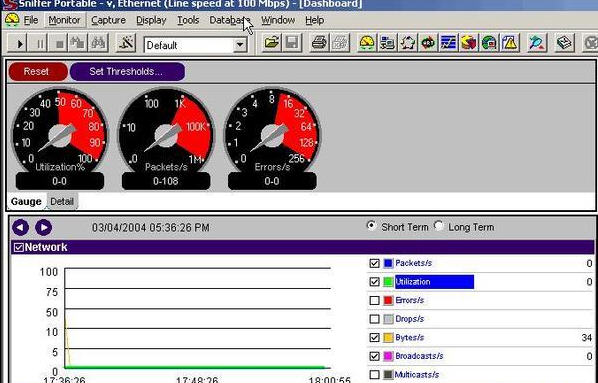The image size is (598, 383).
Task: Uncheck the Packets/s checkbox
Action: coord(375,263)
